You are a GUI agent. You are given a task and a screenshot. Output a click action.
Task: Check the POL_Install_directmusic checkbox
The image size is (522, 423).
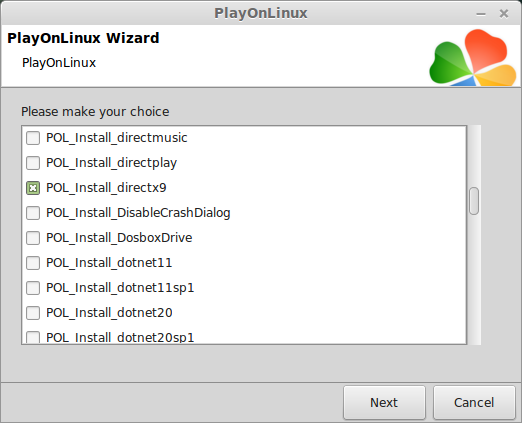click(33, 138)
